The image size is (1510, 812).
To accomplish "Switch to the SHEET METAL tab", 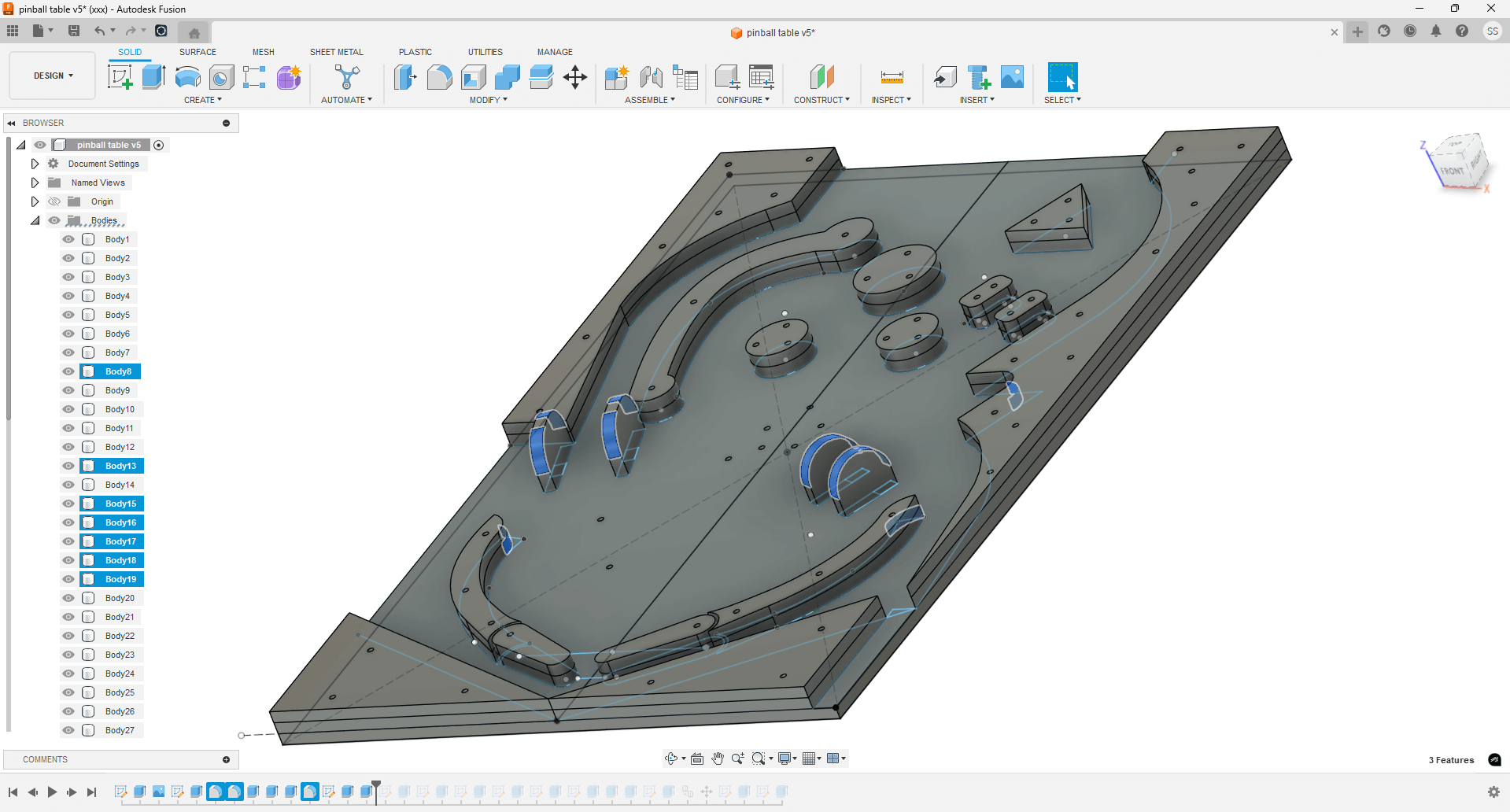I will point(337,52).
